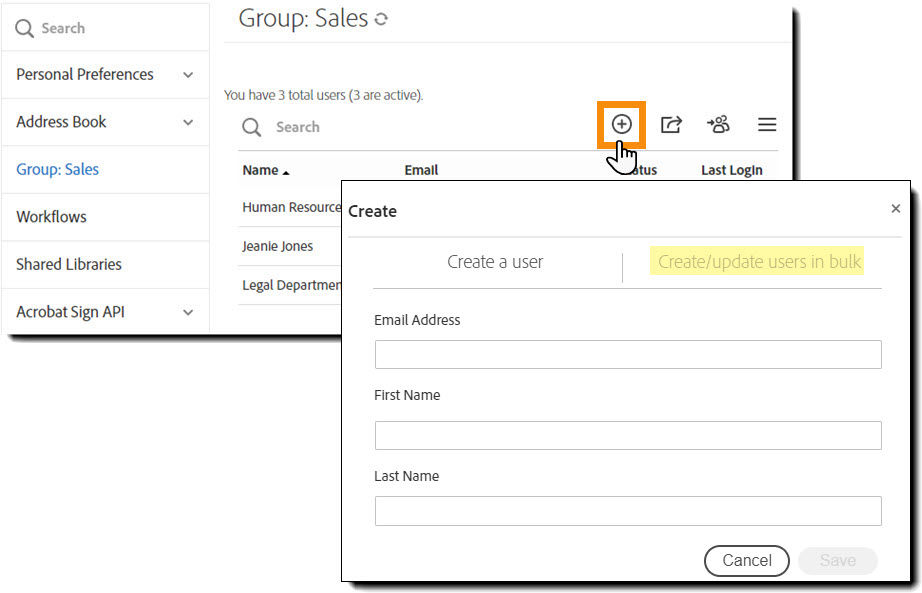Open the Create/update users in bulk tab
Image resolution: width=922 pixels, height=593 pixels.
(x=758, y=261)
